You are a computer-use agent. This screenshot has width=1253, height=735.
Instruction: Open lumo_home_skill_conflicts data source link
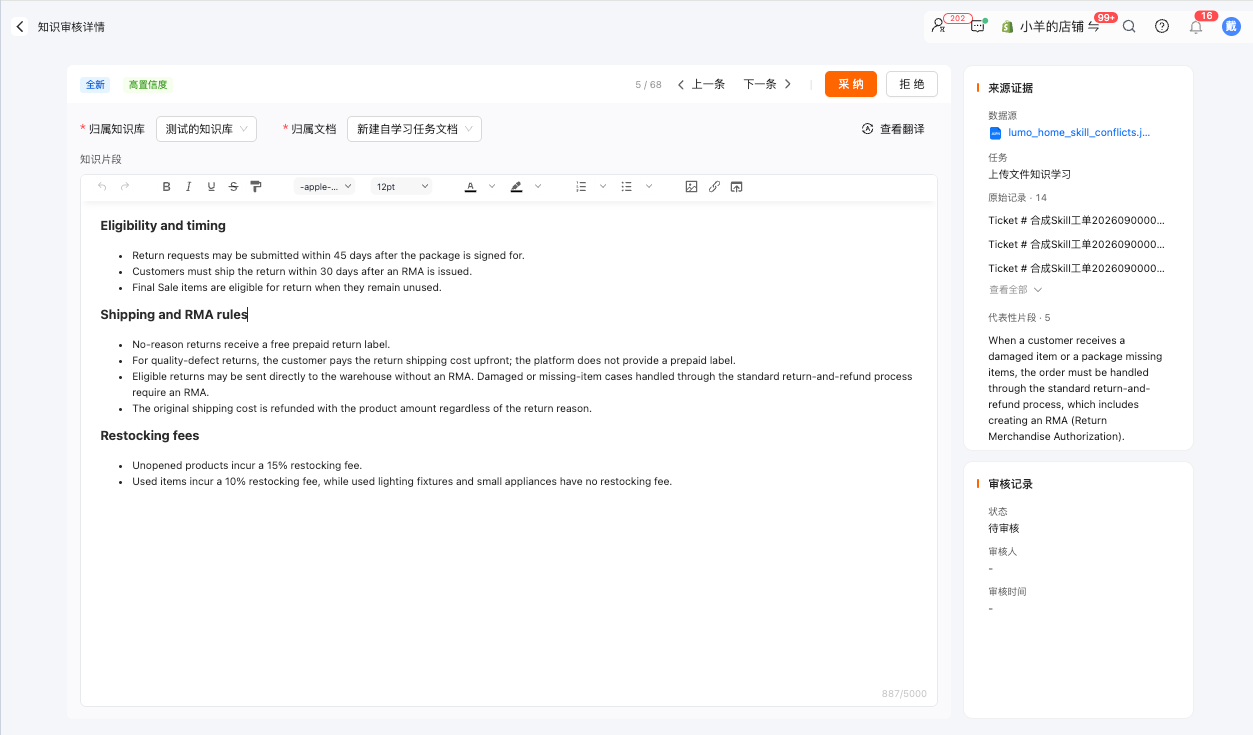(x=1070, y=132)
